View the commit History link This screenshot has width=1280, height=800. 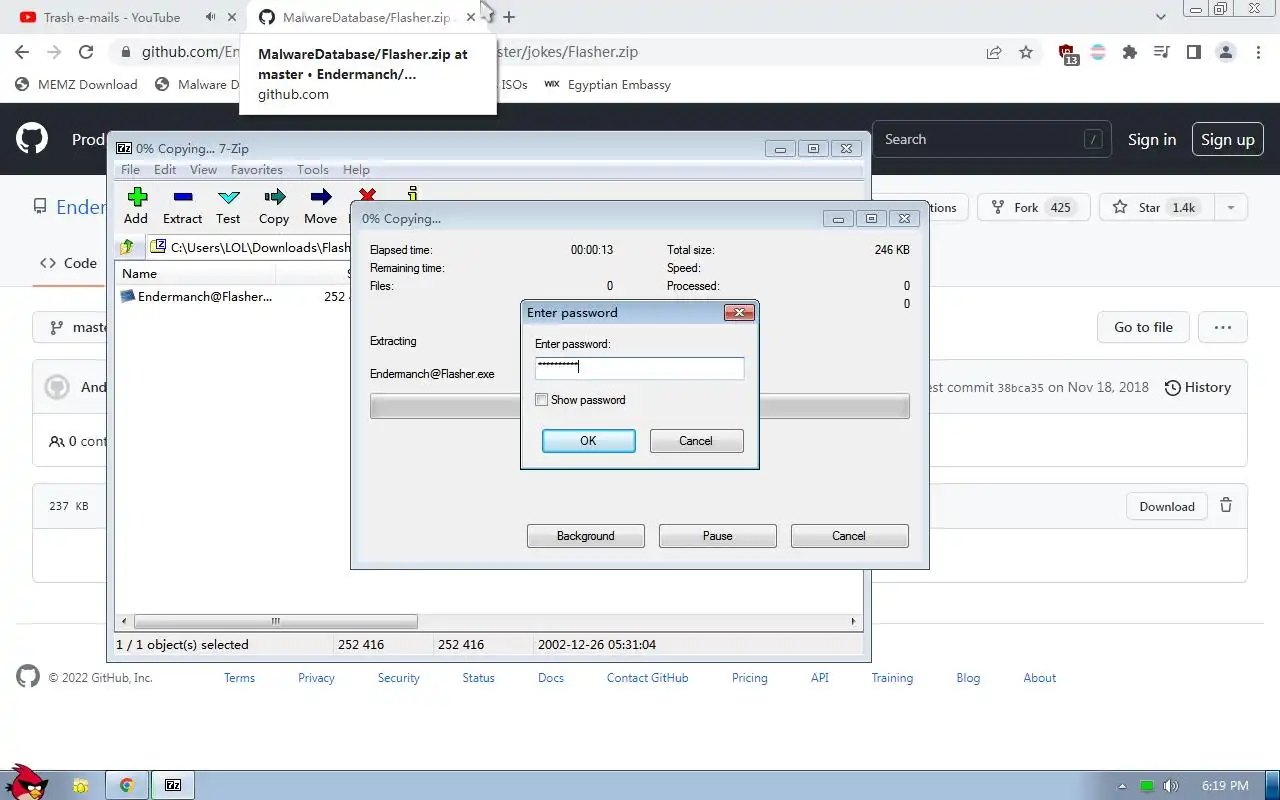click(1197, 388)
